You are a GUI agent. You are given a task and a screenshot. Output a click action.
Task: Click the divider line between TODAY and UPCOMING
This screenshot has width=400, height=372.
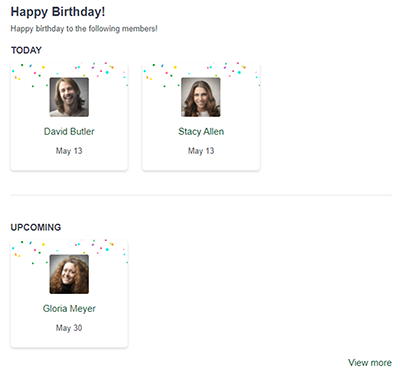(201, 195)
